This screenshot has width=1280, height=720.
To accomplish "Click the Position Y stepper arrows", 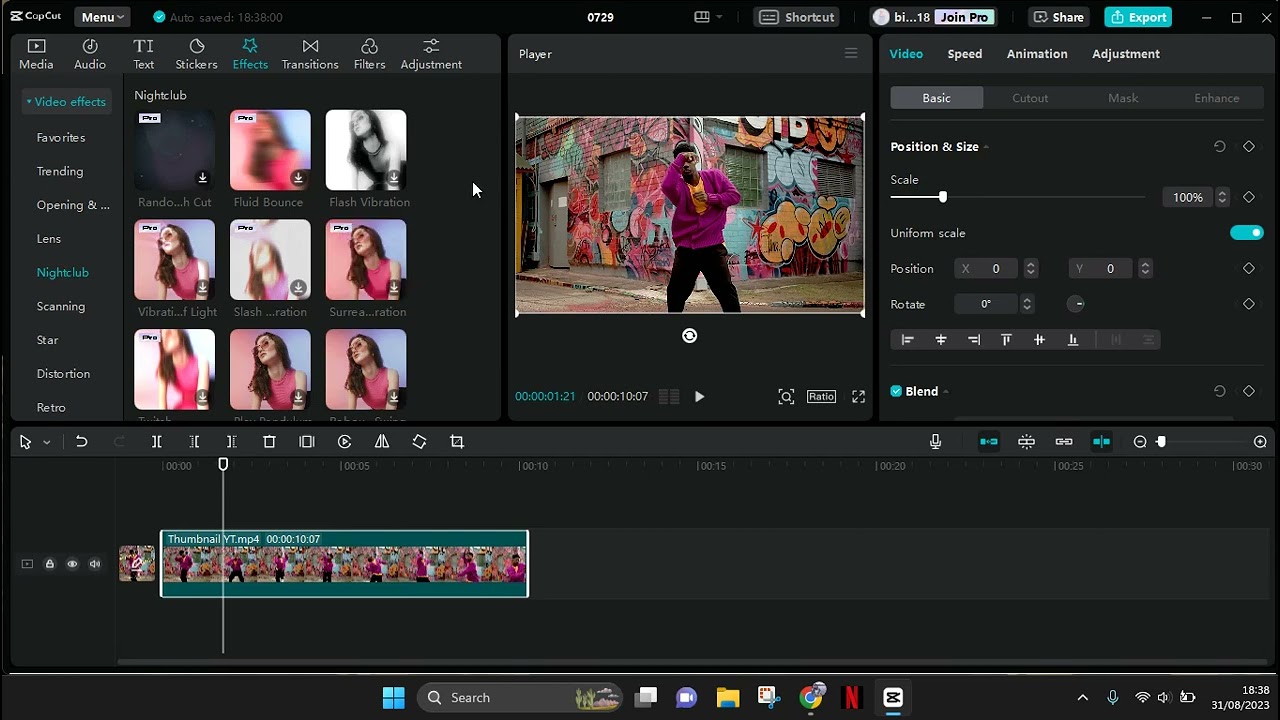I will click(1145, 269).
